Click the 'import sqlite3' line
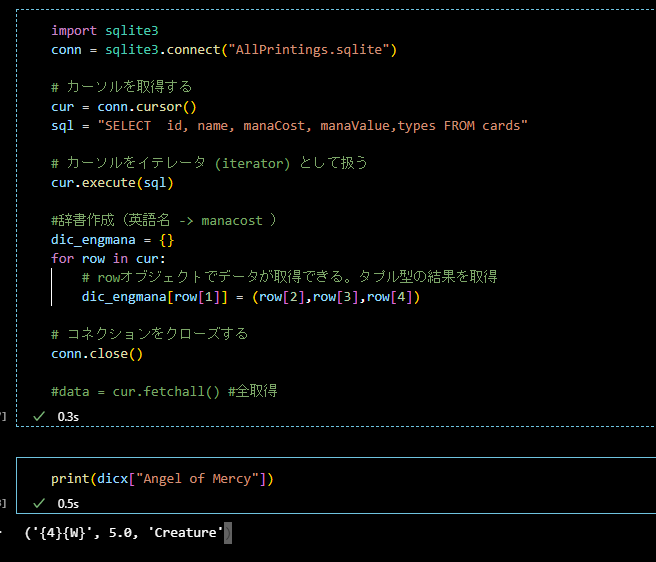The height and width of the screenshot is (562, 656). [x=105, y=31]
